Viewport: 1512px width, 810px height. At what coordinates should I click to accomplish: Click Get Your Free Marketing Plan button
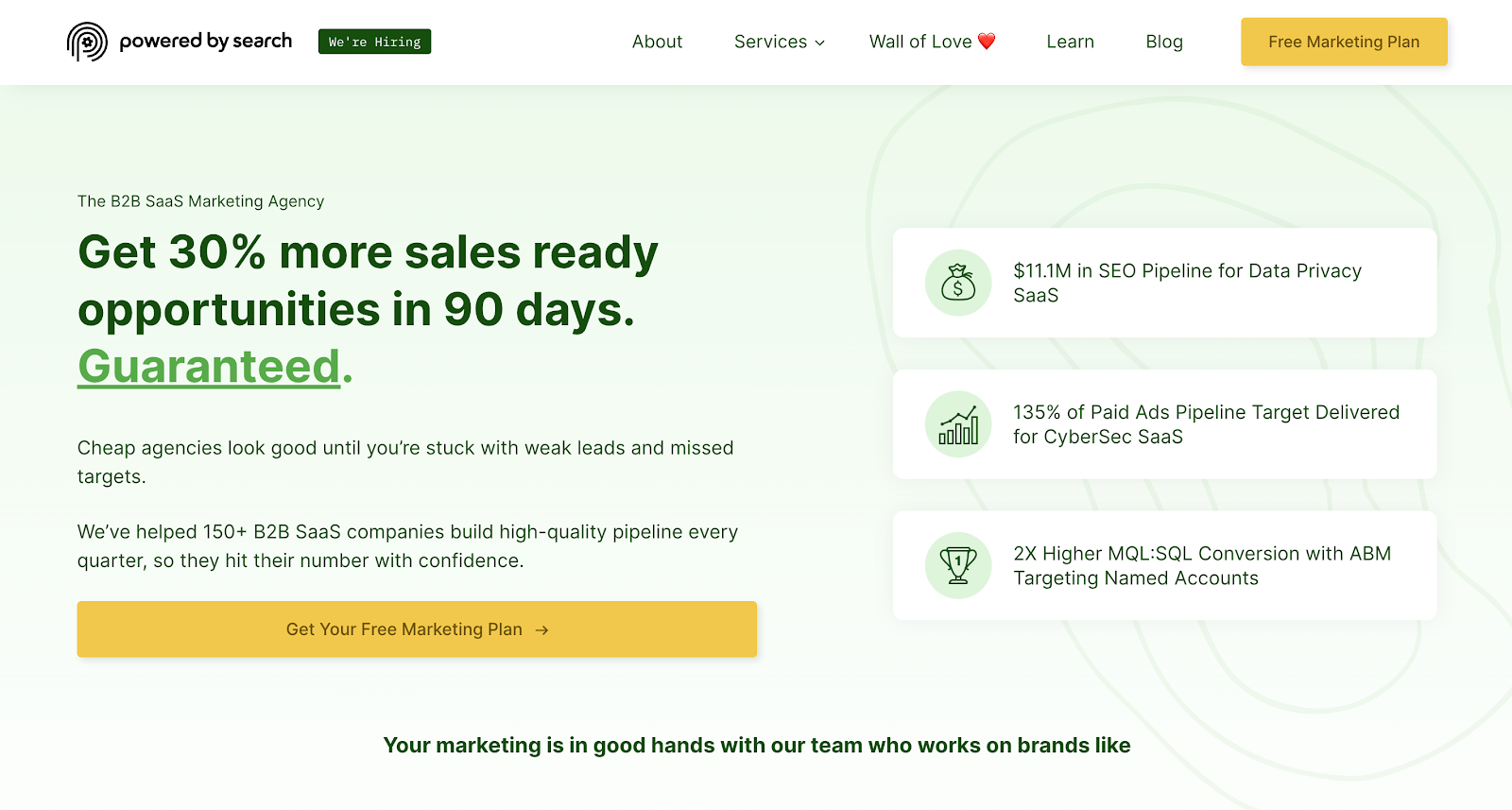pyautogui.click(x=417, y=629)
